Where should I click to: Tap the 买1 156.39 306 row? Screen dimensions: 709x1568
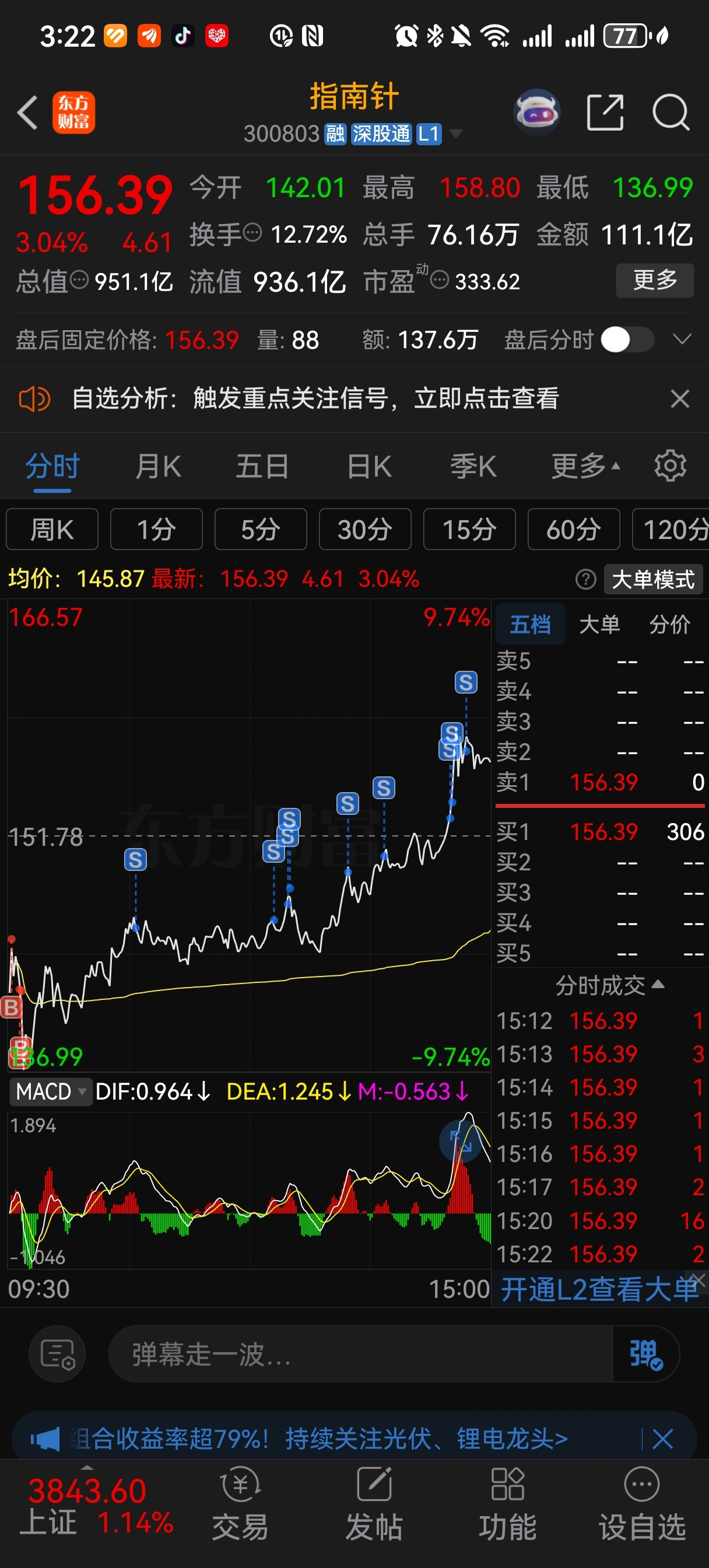pos(600,831)
